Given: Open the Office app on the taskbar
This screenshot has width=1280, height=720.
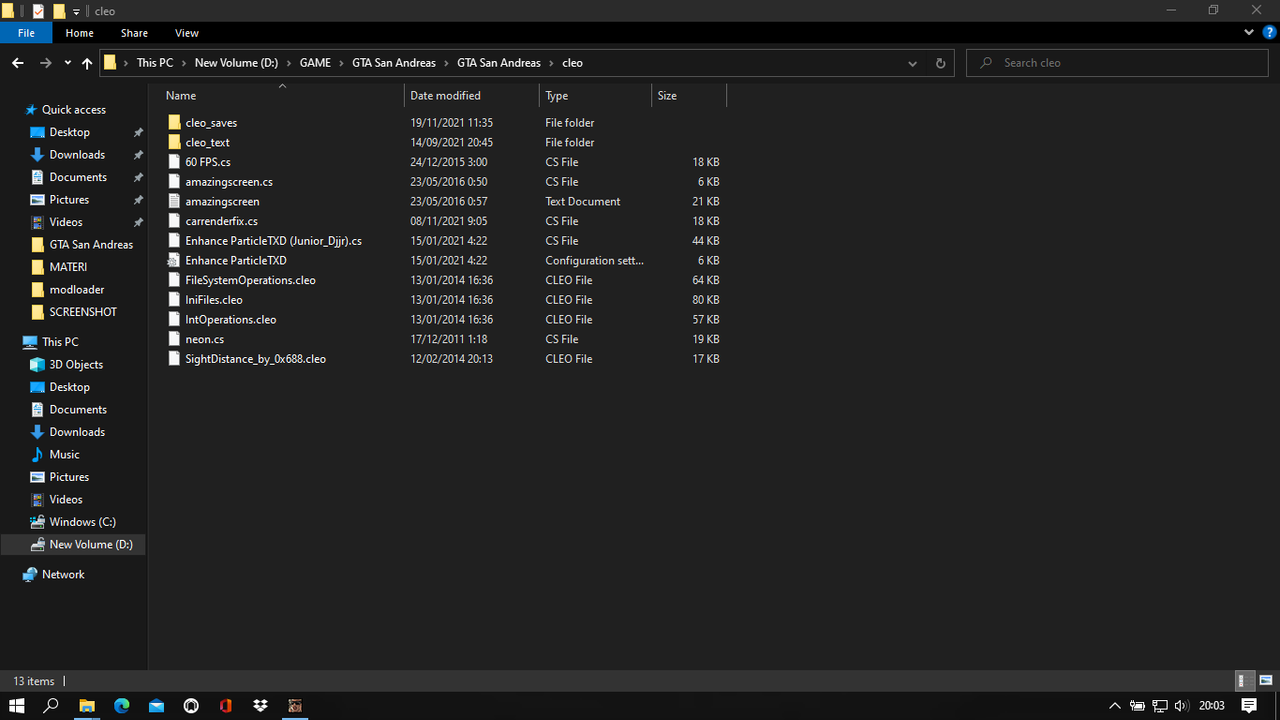Looking at the screenshot, I should (226, 705).
